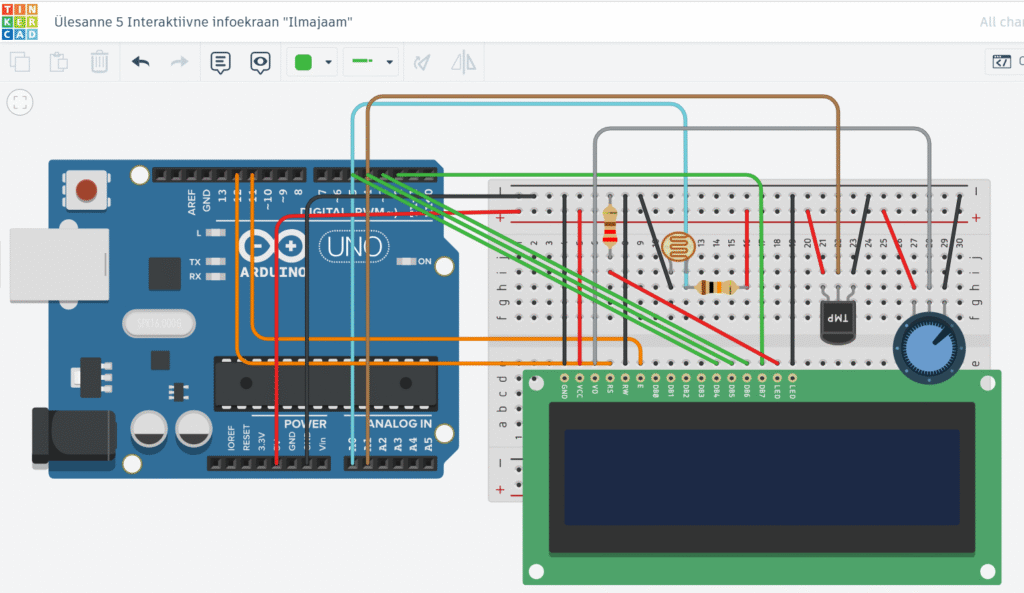Image resolution: width=1024 pixels, height=593 pixels.
Task: Click the ANALOG IN label
Action: pos(400,424)
